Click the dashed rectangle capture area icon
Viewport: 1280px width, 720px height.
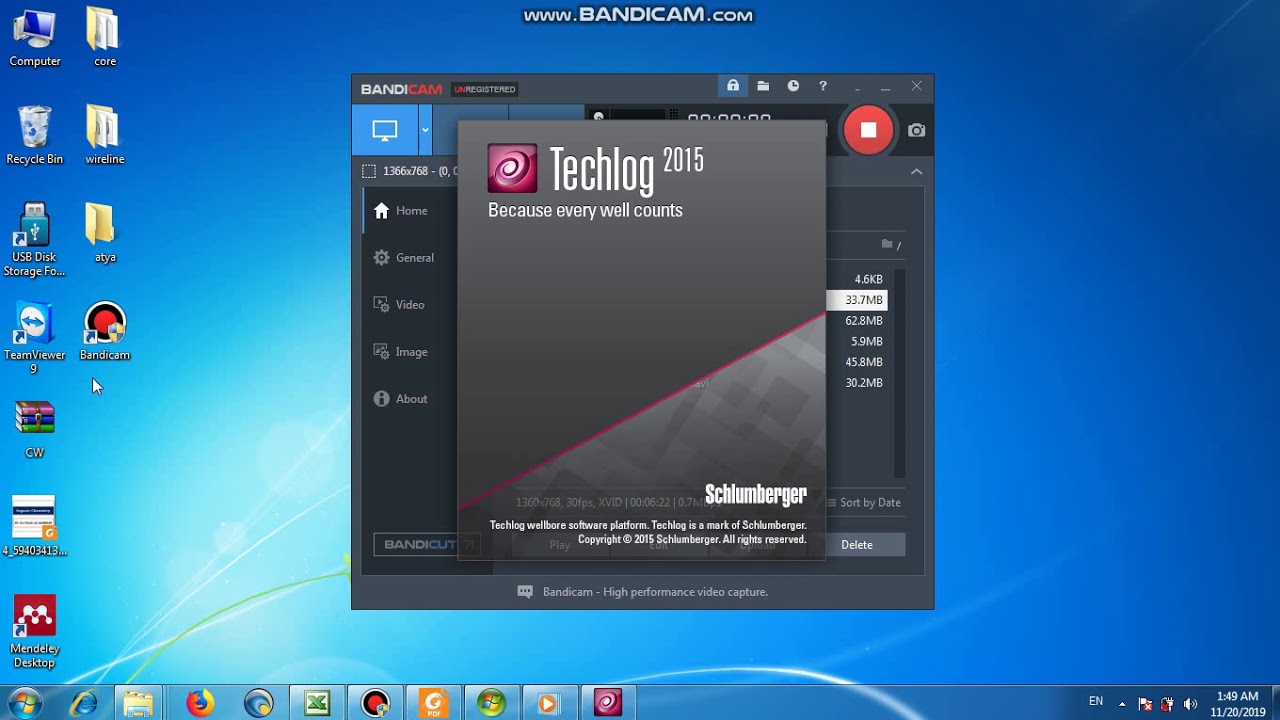[369, 171]
